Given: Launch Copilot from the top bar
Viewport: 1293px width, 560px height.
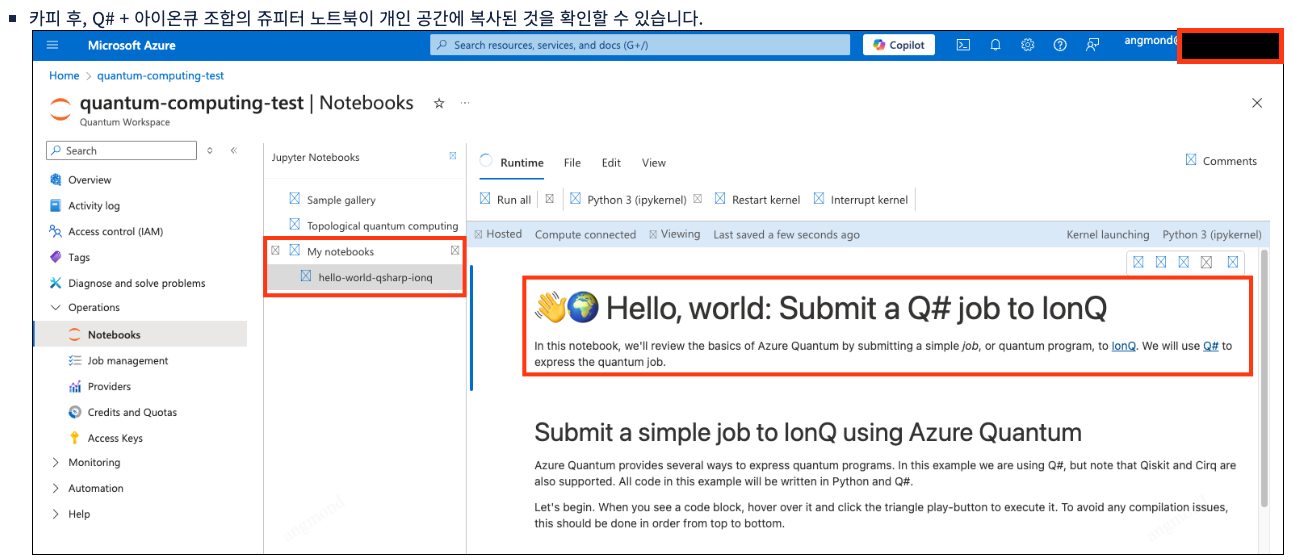Looking at the screenshot, I should pyautogui.click(x=898, y=45).
